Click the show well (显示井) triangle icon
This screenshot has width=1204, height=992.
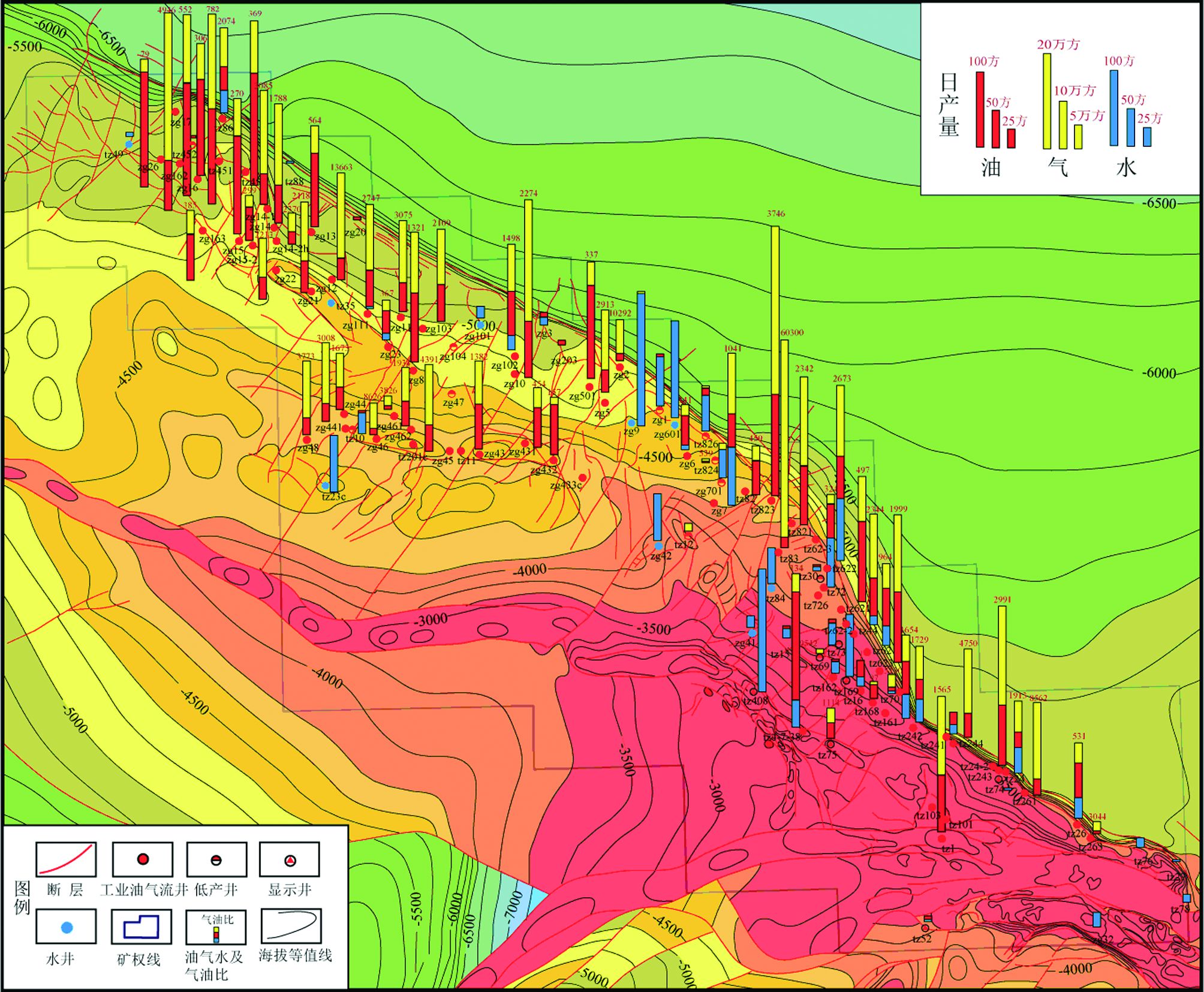click(290, 861)
